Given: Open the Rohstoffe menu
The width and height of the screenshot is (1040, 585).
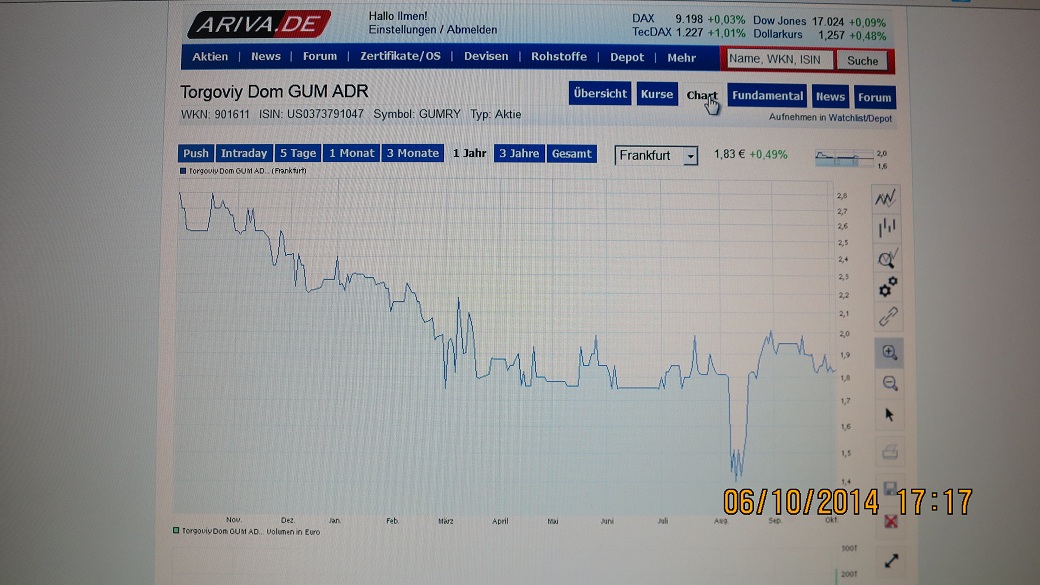Looking at the screenshot, I should [x=558, y=56].
